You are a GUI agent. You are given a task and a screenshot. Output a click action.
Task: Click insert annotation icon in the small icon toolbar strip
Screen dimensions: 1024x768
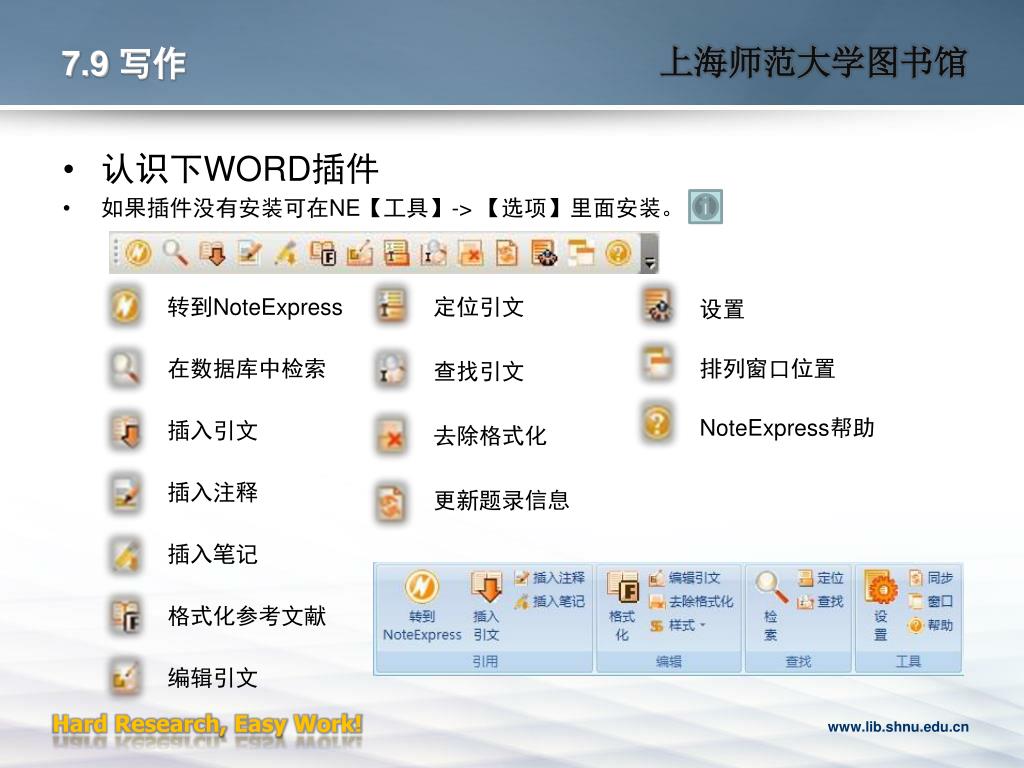249,253
